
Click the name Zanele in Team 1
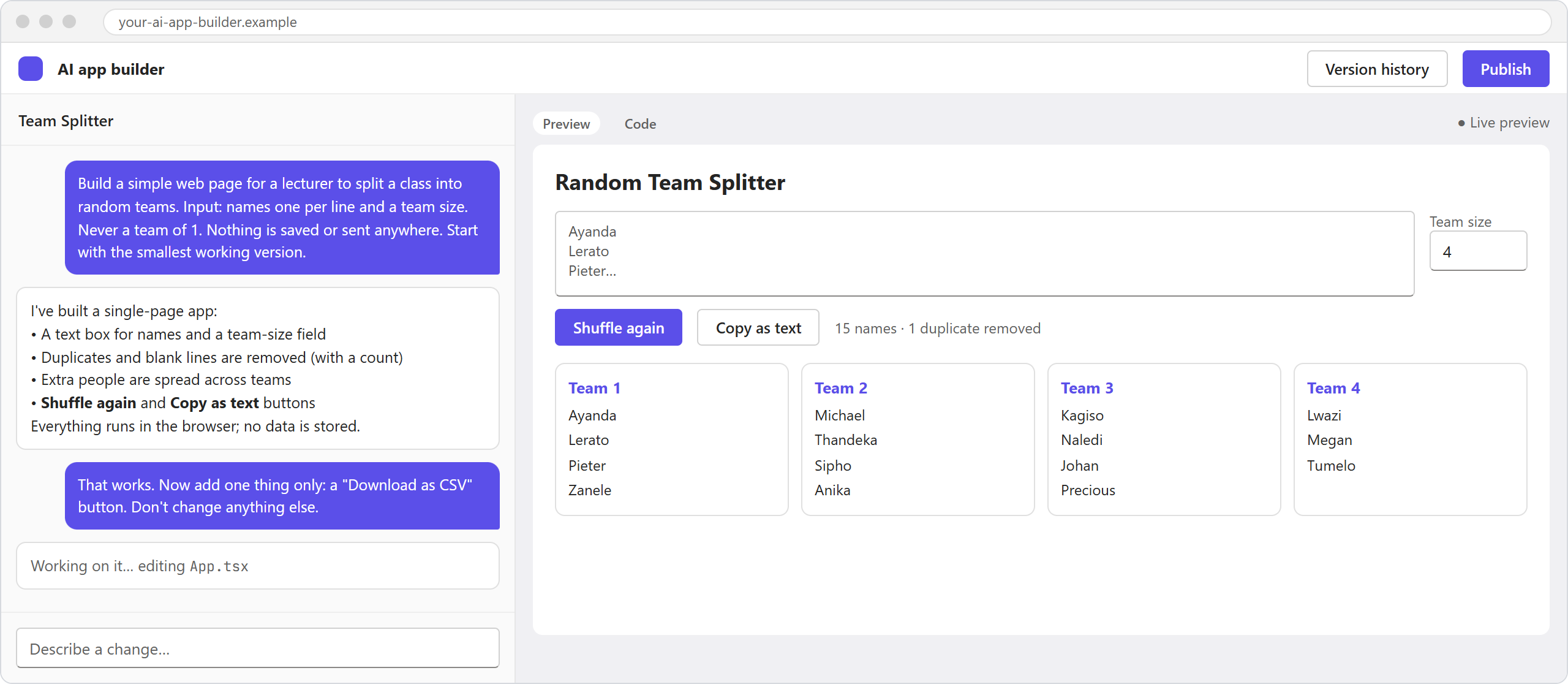[590, 490]
